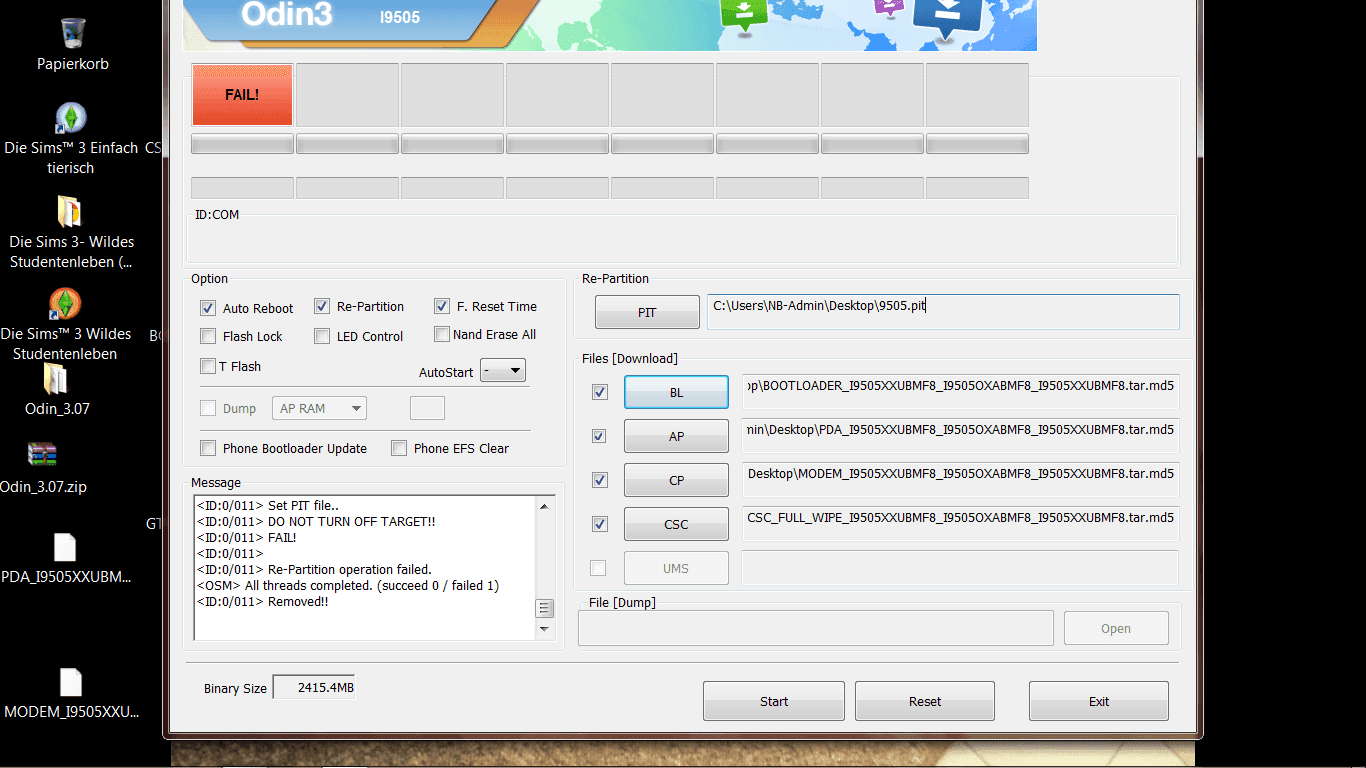
Task: Select Die Sims 3 Wildes Studentenleben shortcut icon
Action: click(65, 304)
